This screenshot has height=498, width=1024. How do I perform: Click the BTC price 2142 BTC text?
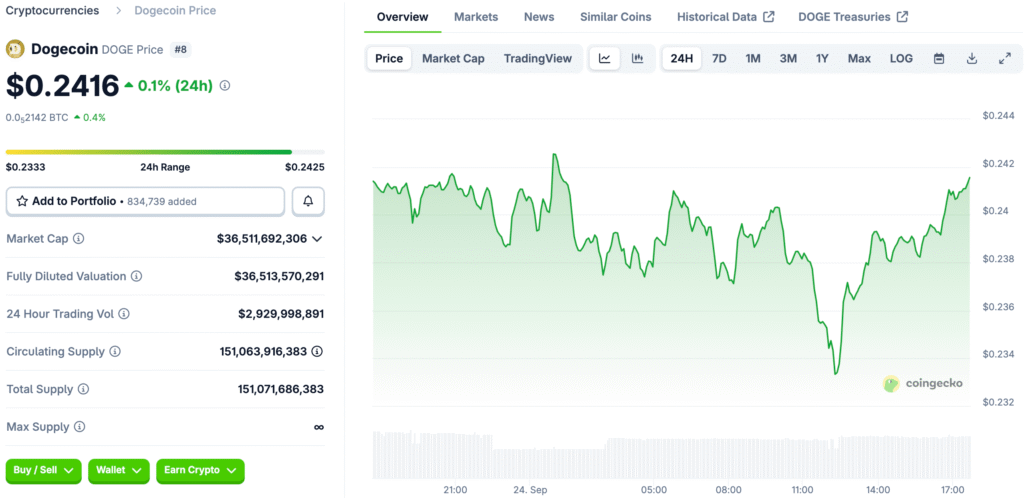click(x=37, y=117)
